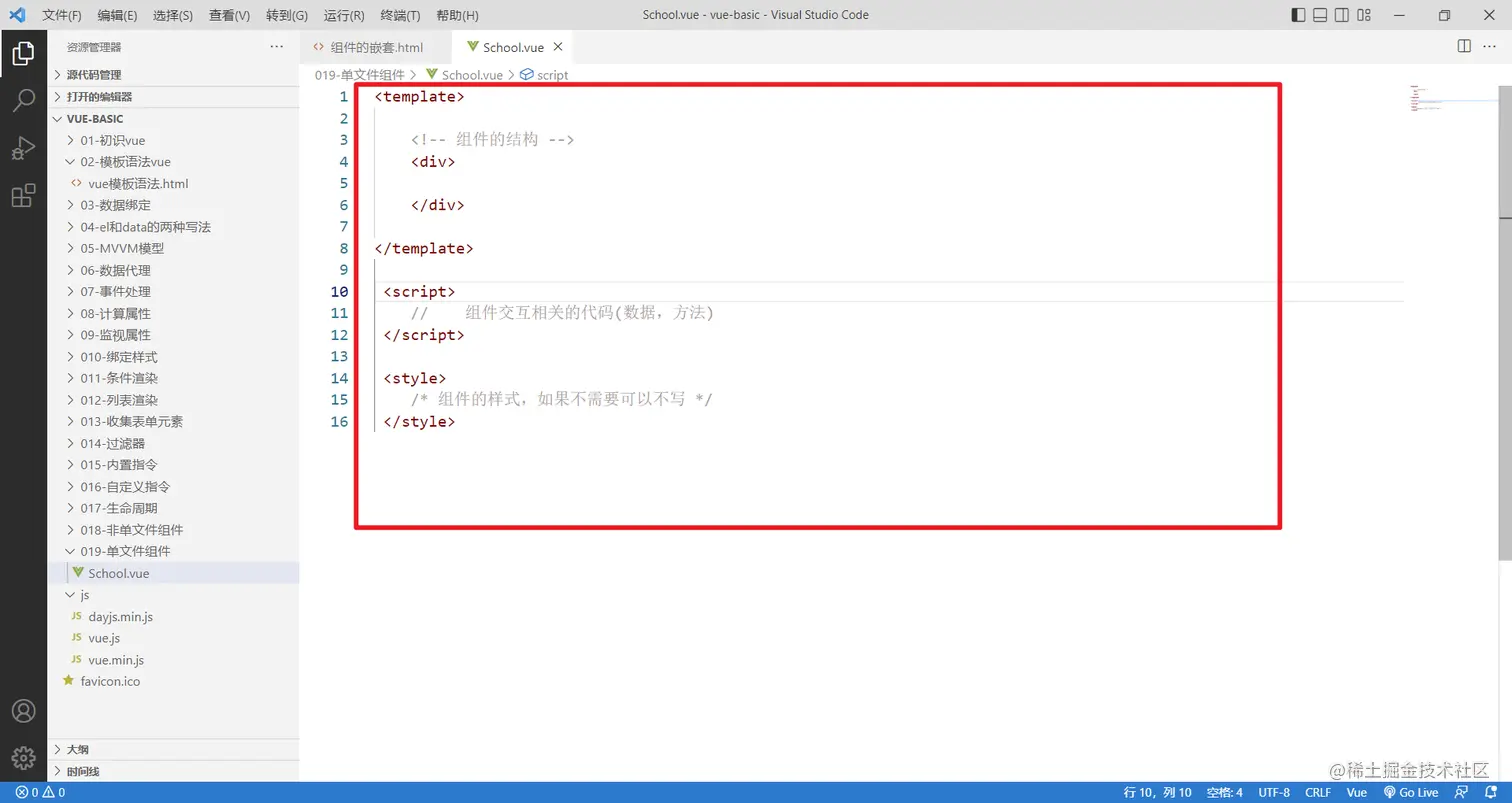1512x803 pixels.
Task: Close the School.vue tab
Action: click(558, 46)
